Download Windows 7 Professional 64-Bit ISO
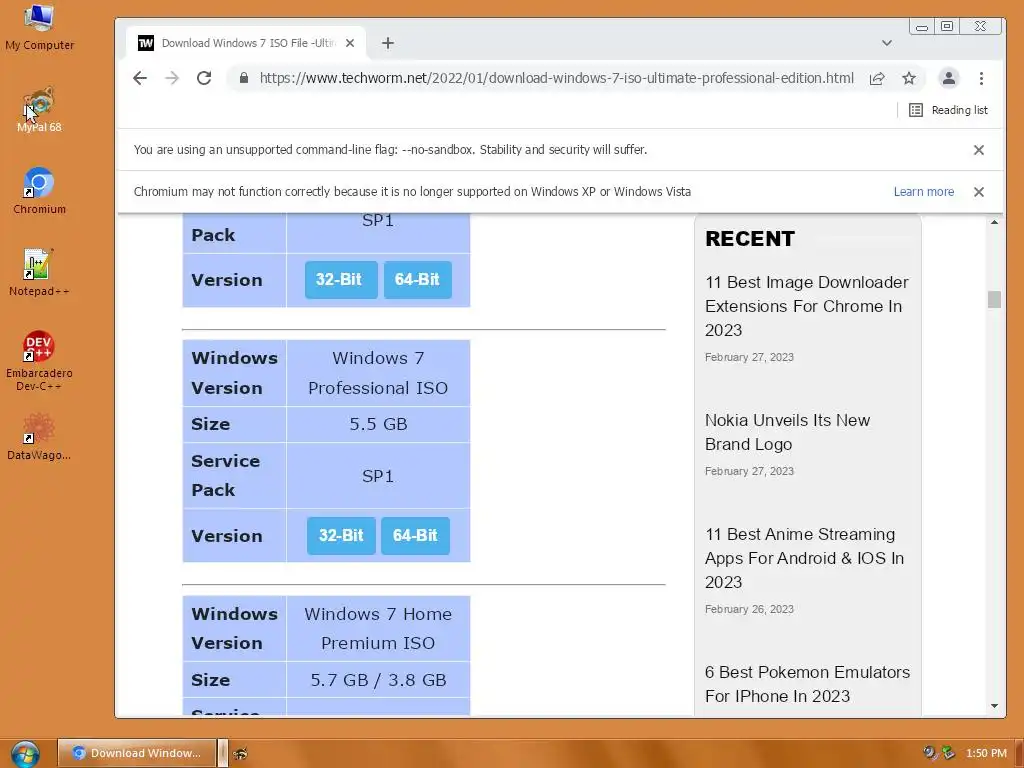 click(x=415, y=536)
